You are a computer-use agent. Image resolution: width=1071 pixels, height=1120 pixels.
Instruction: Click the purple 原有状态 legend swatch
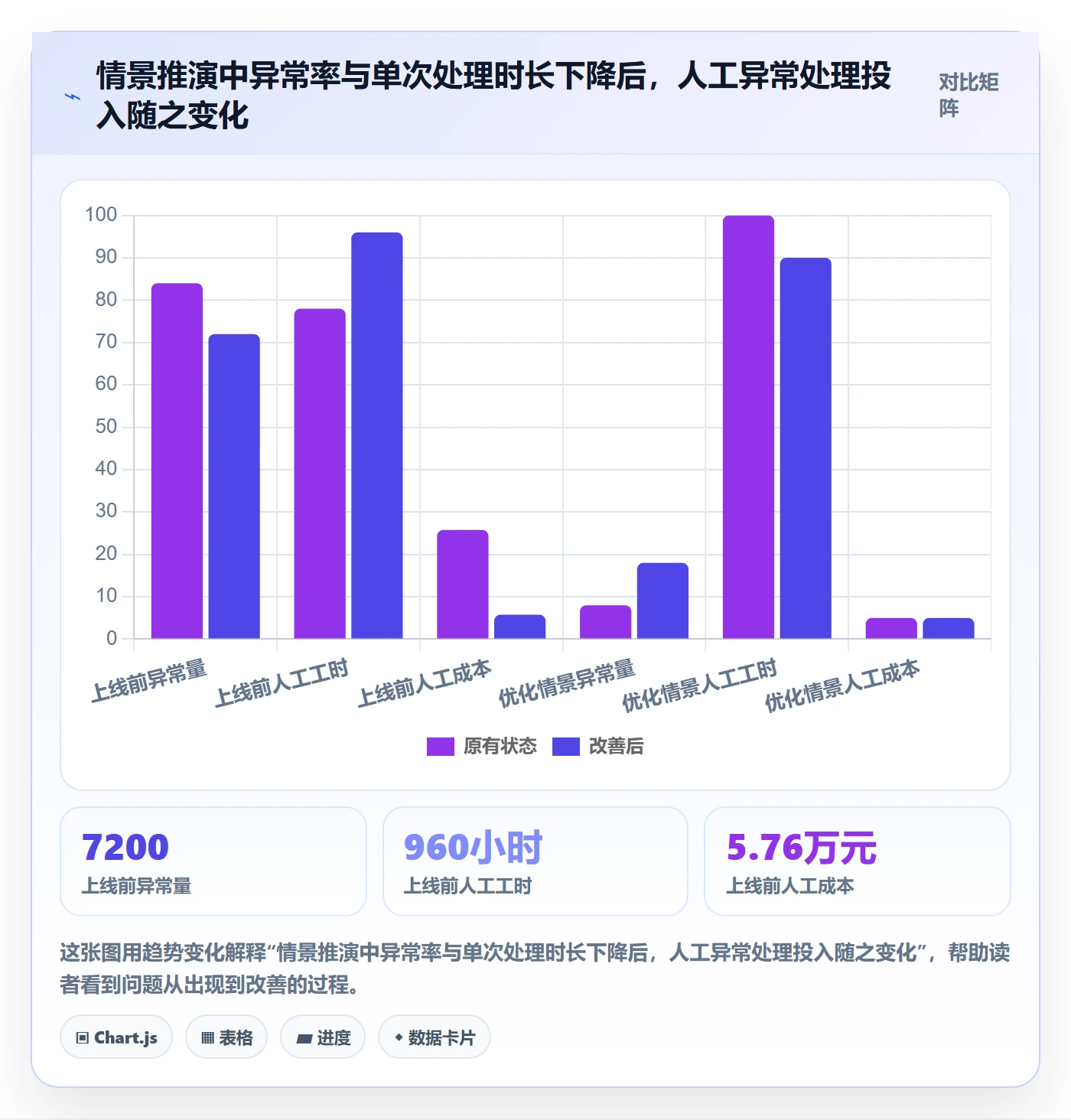[441, 746]
